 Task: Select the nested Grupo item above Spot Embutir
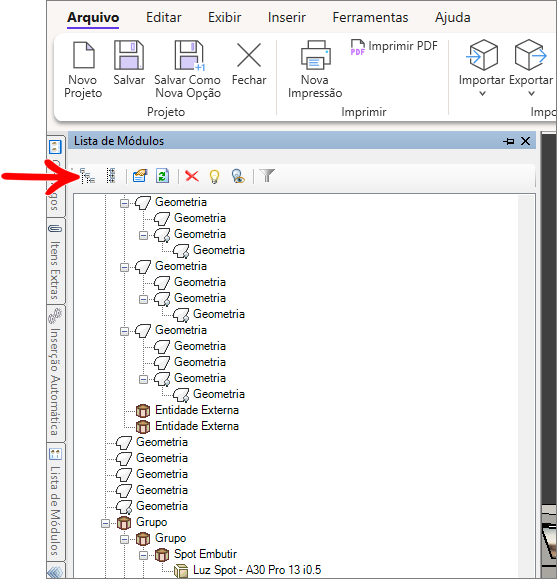pyautogui.click(x=170, y=538)
